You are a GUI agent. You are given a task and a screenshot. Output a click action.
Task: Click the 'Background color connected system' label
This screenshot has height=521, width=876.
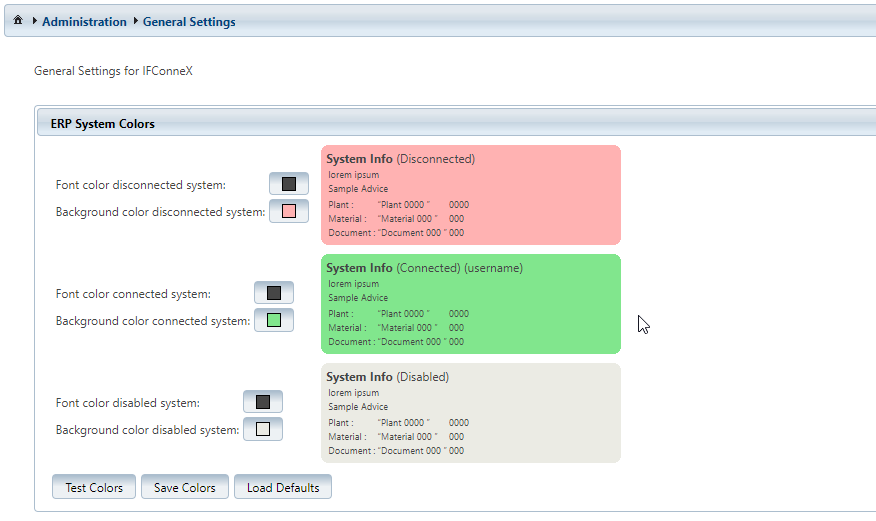pos(152,321)
